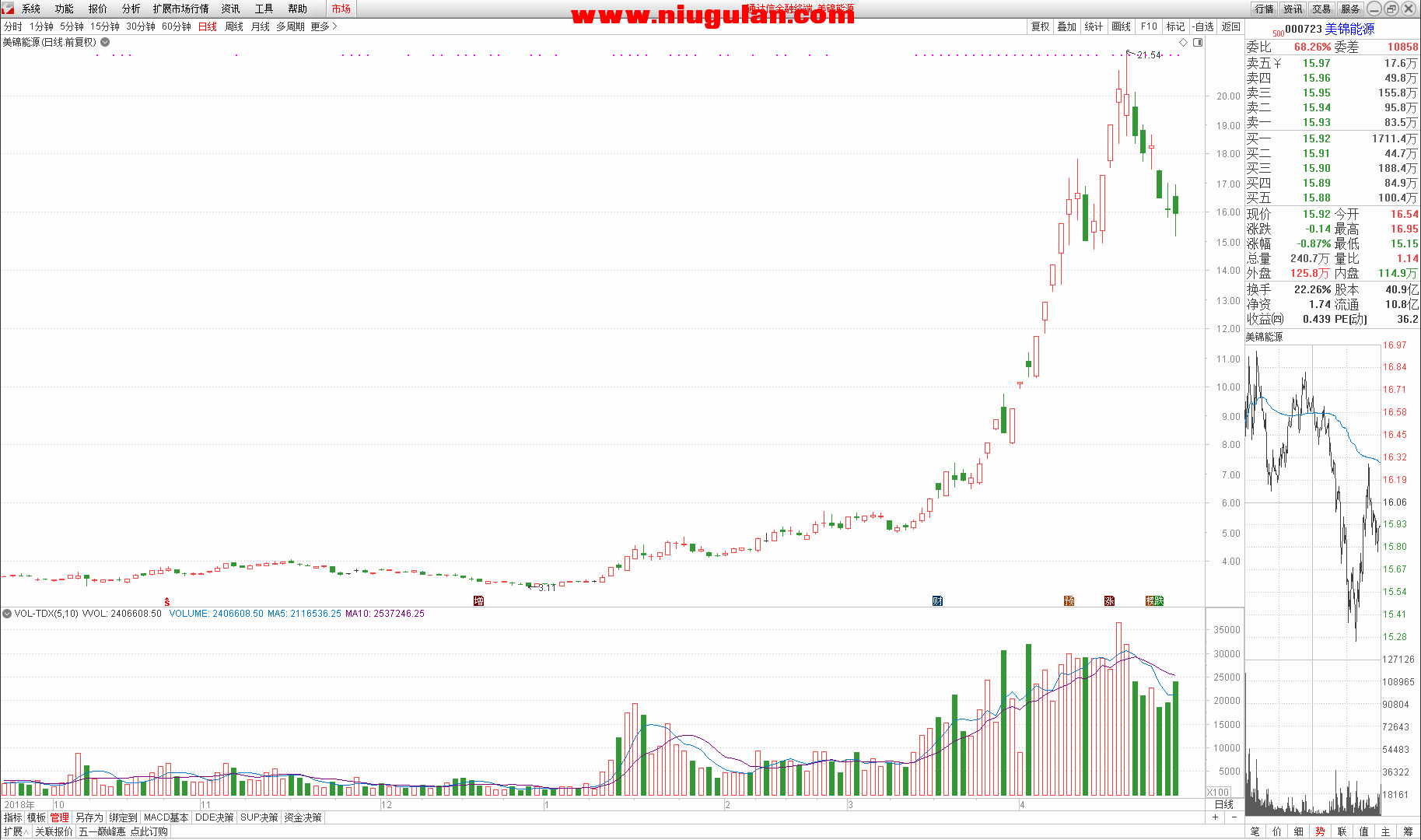The image size is (1421, 840).
Task: Click the 画线 drawing tools button
Action: (x=1121, y=26)
